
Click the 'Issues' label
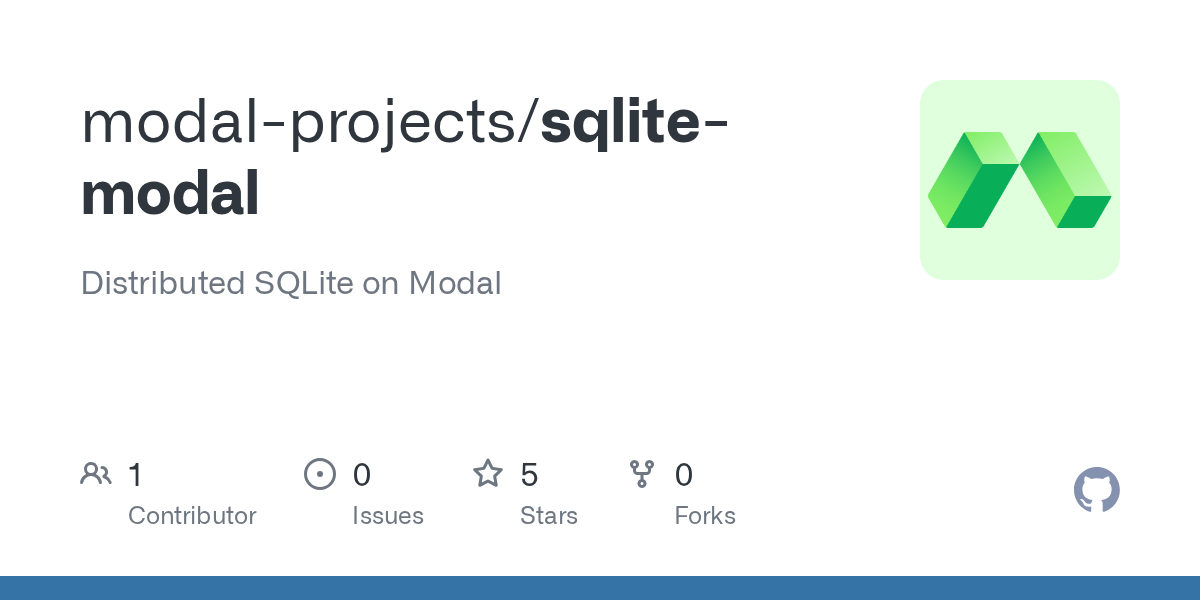tap(388, 516)
